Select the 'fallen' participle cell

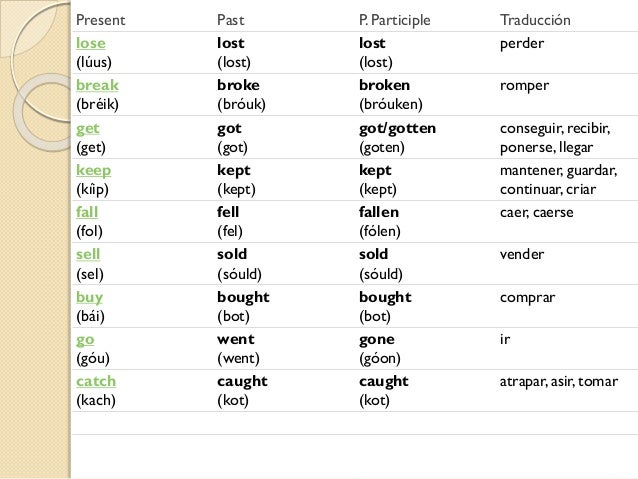tap(378, 212)
